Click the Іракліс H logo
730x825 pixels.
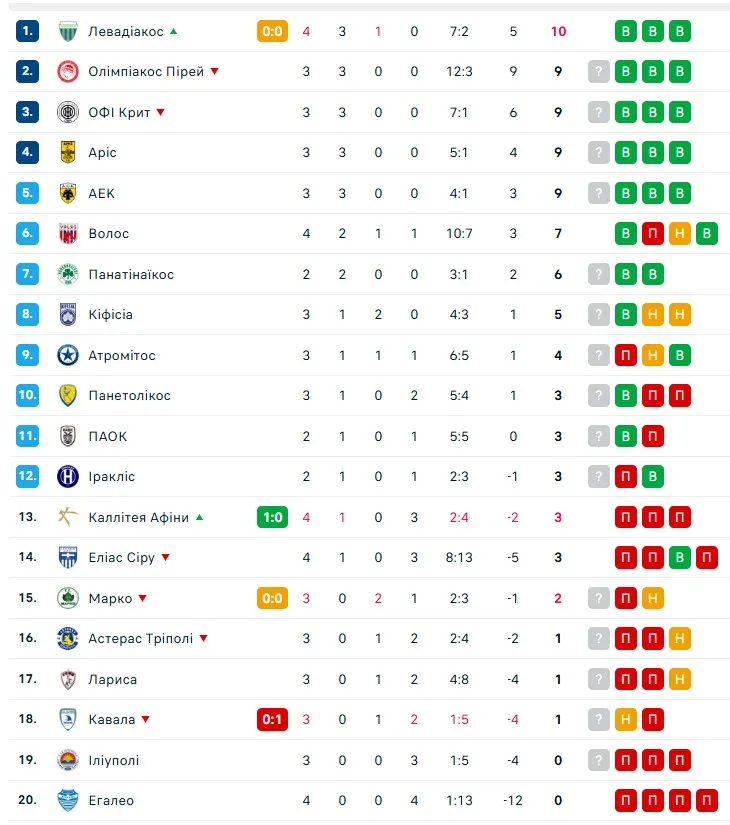[x=68, y=476]
